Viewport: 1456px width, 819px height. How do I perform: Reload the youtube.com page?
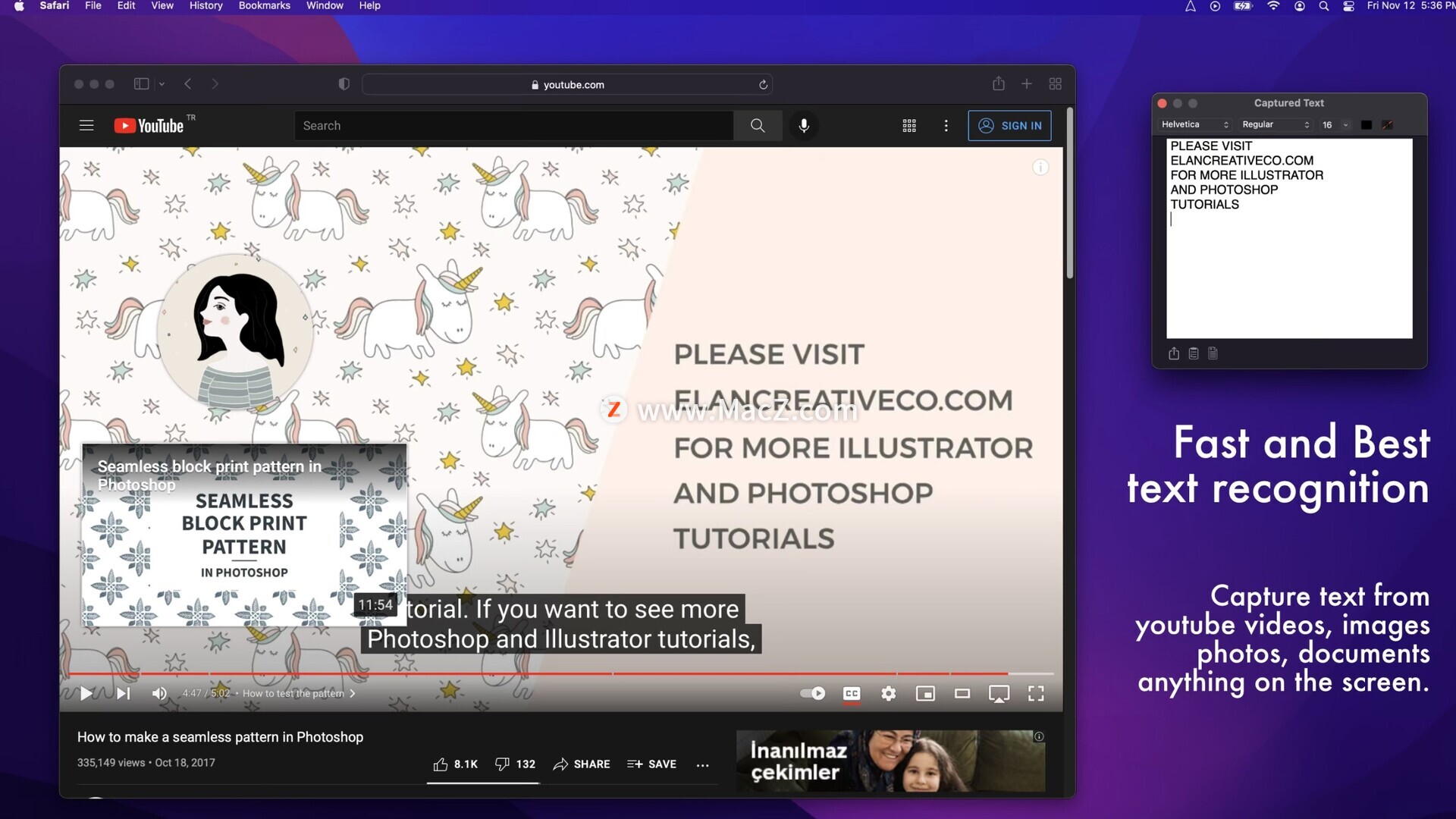(764, 85)
